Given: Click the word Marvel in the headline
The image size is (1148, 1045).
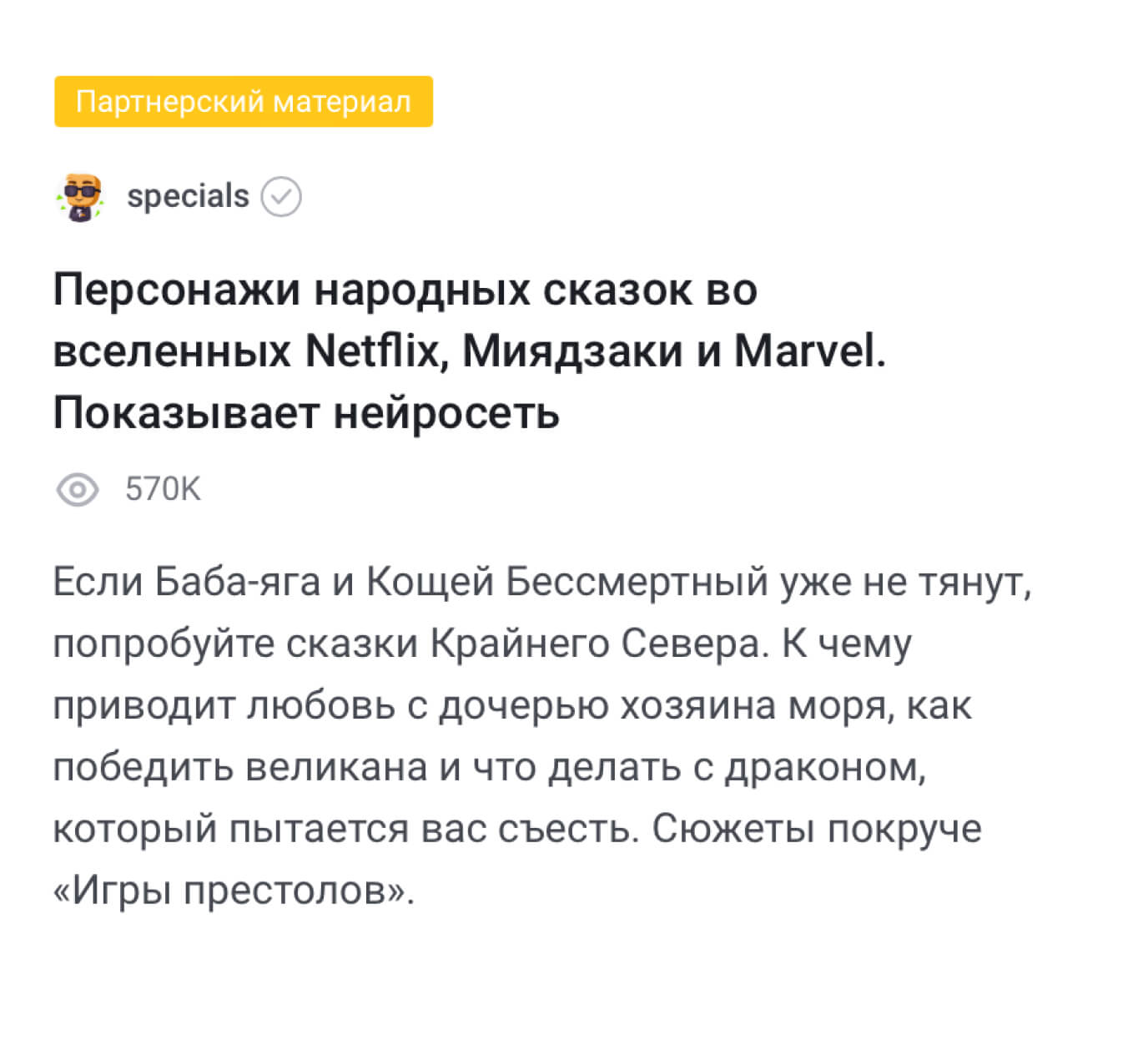Looking at the screenshot, I should pyautogui.click(x=809, y=351).
